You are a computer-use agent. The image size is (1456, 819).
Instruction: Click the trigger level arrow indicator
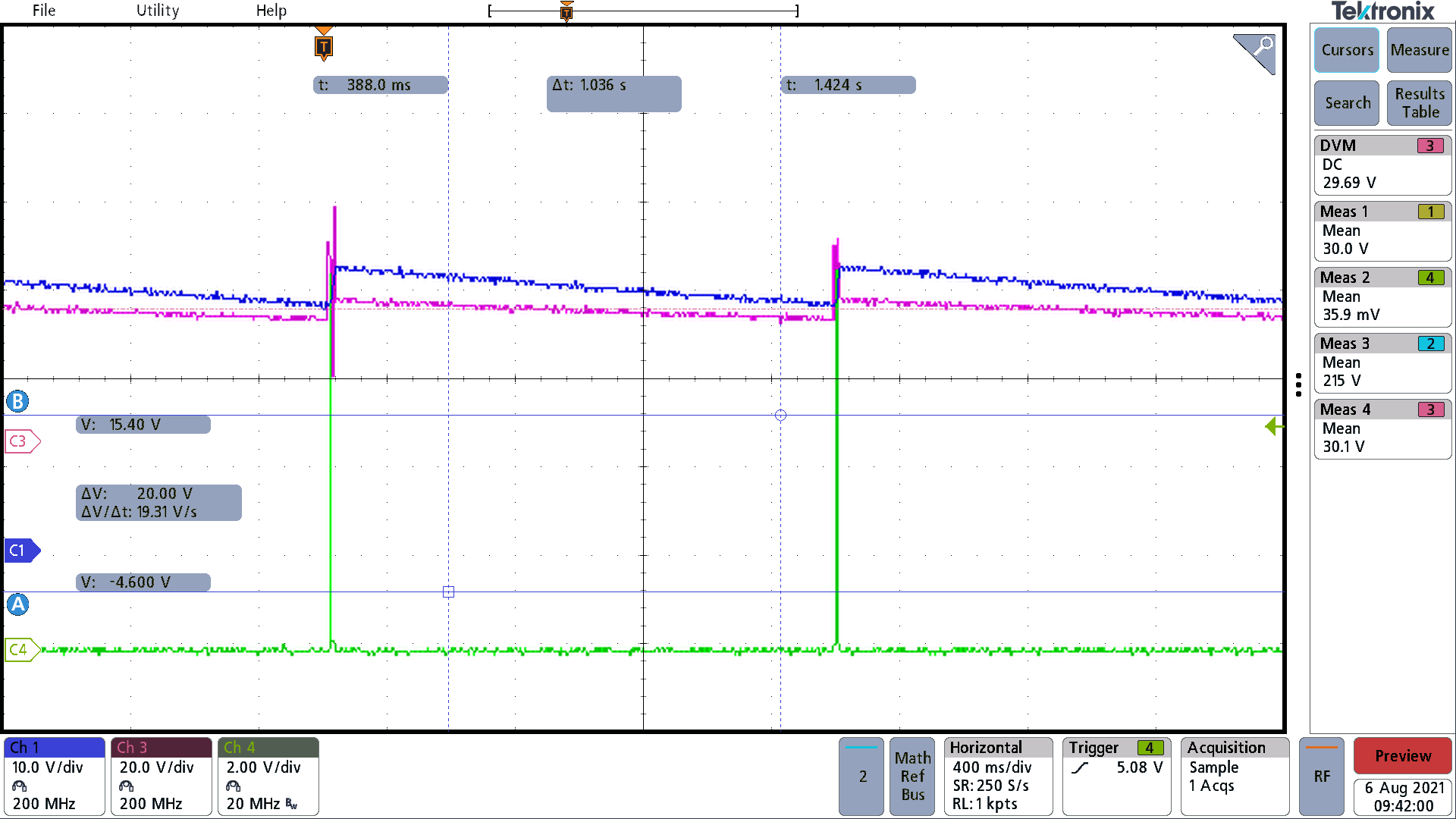coord(1273,426)
